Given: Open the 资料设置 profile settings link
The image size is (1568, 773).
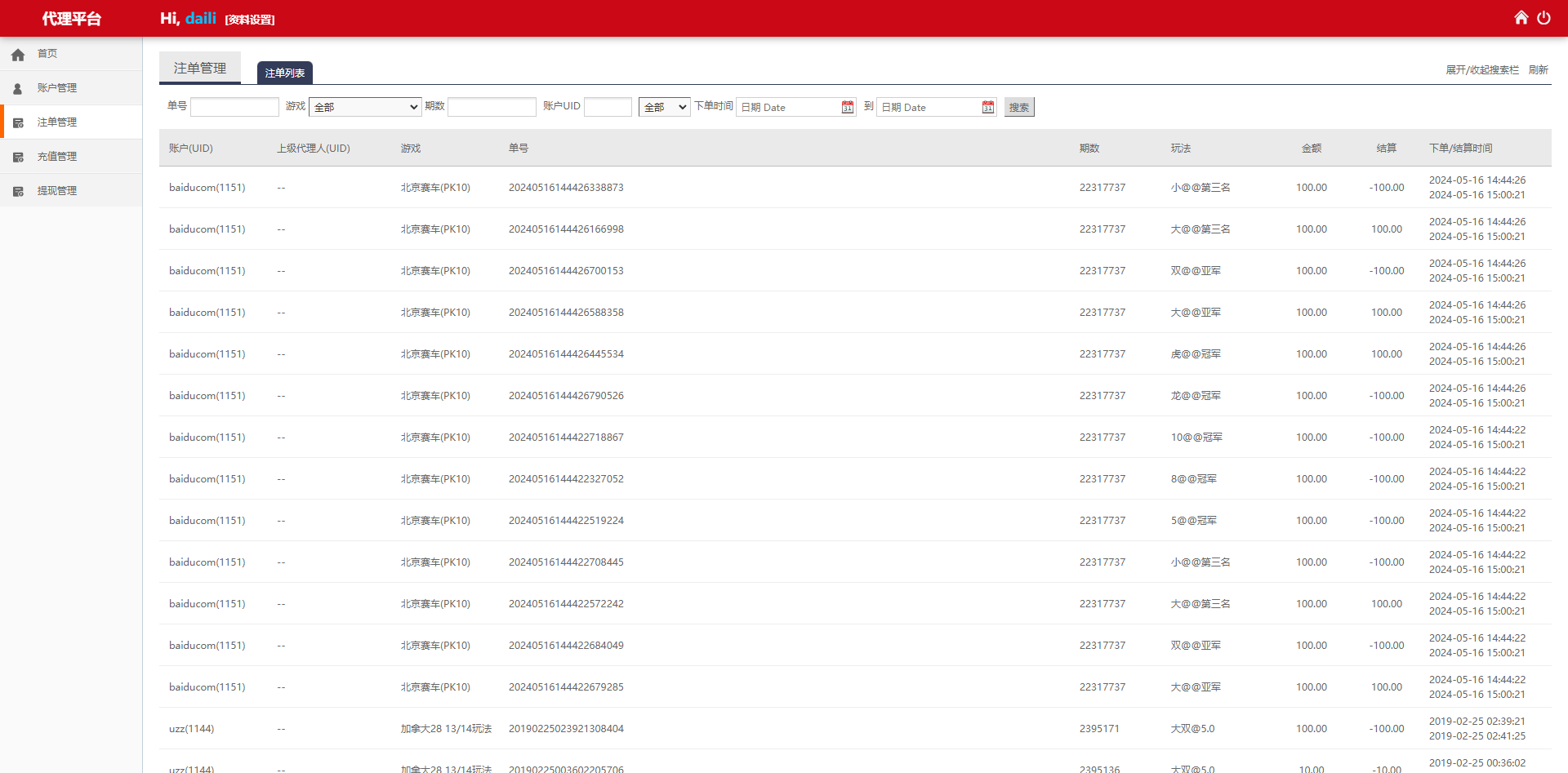Looking at the screenshot, I should click(250, 20).
